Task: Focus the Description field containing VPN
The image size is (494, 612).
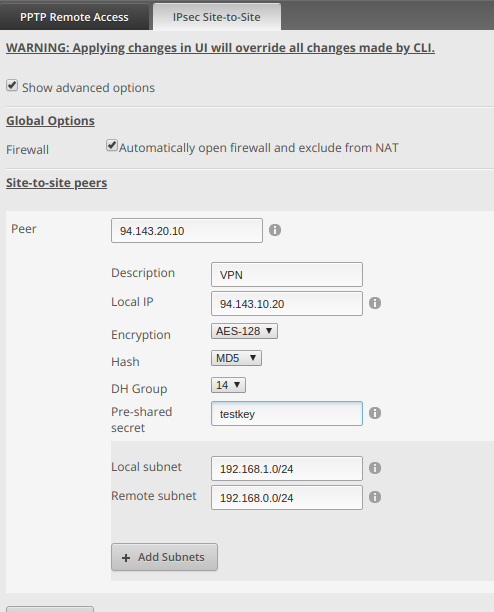Action: pos(287,274)
